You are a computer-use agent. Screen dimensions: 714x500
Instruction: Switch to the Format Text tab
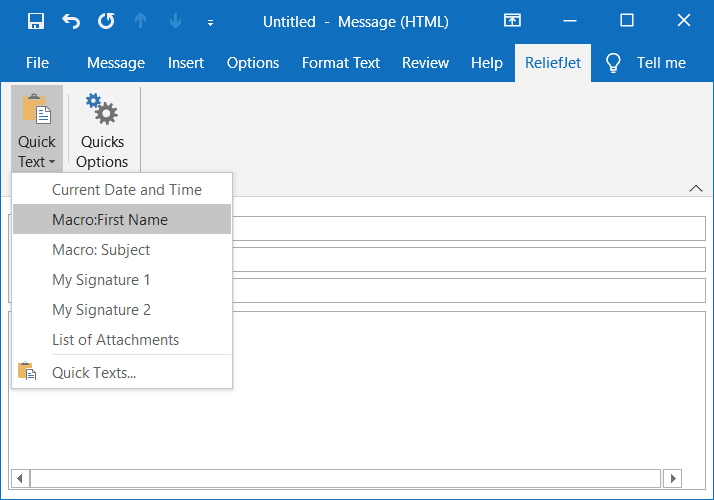pyautogui.click(x=341, y=63)
